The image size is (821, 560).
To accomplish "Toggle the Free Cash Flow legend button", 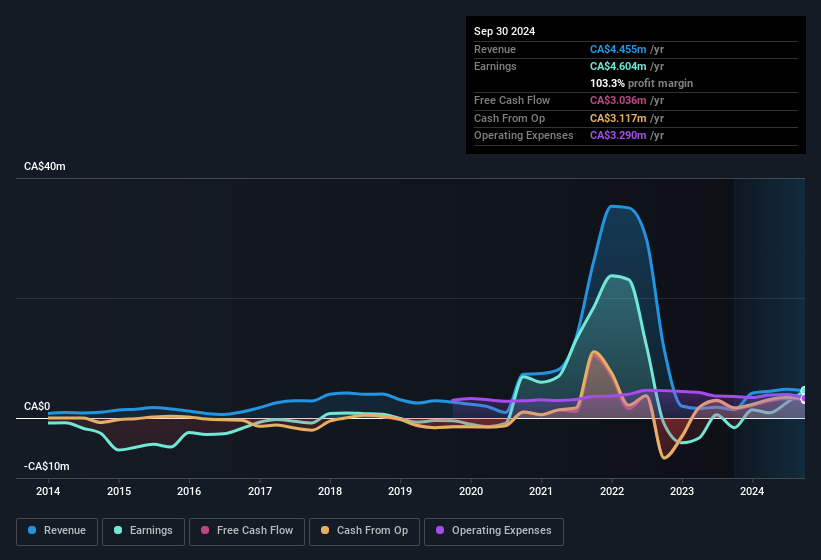I will [247, 531].
